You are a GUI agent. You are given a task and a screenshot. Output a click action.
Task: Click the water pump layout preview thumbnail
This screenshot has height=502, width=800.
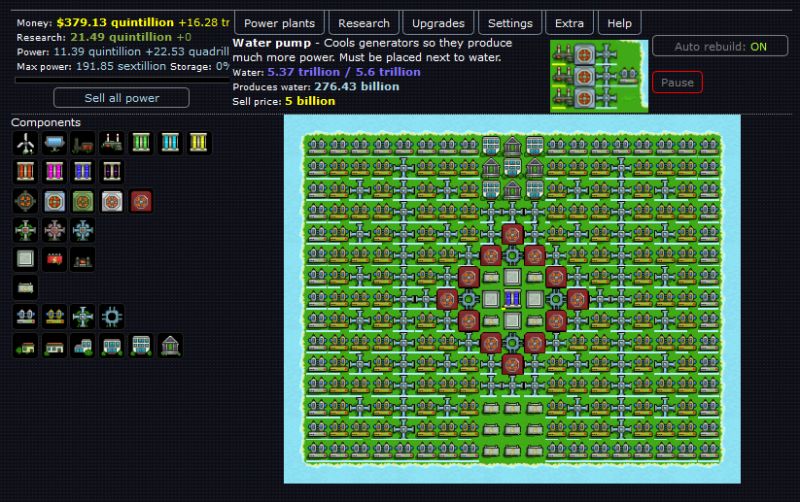(598, 76)
